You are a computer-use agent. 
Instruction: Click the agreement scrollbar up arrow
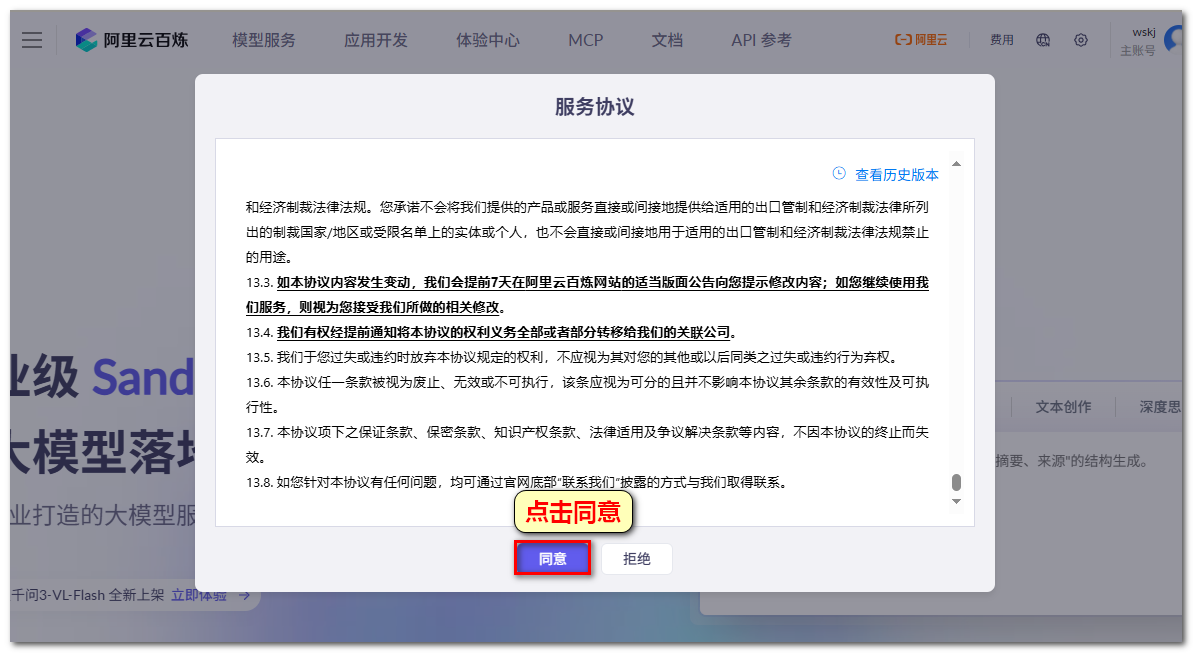pyautogui.click(x=956, y=164)
